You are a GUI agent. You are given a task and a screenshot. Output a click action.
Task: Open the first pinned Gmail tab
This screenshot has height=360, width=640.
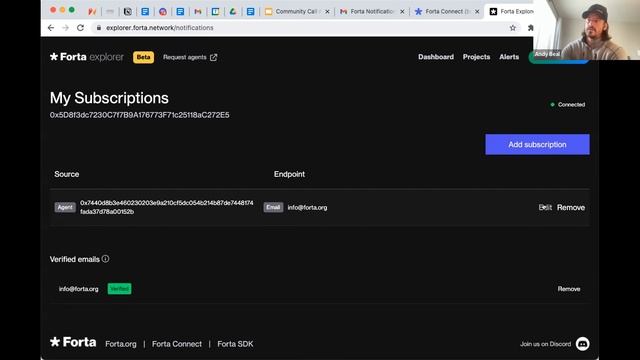point(198,11)
